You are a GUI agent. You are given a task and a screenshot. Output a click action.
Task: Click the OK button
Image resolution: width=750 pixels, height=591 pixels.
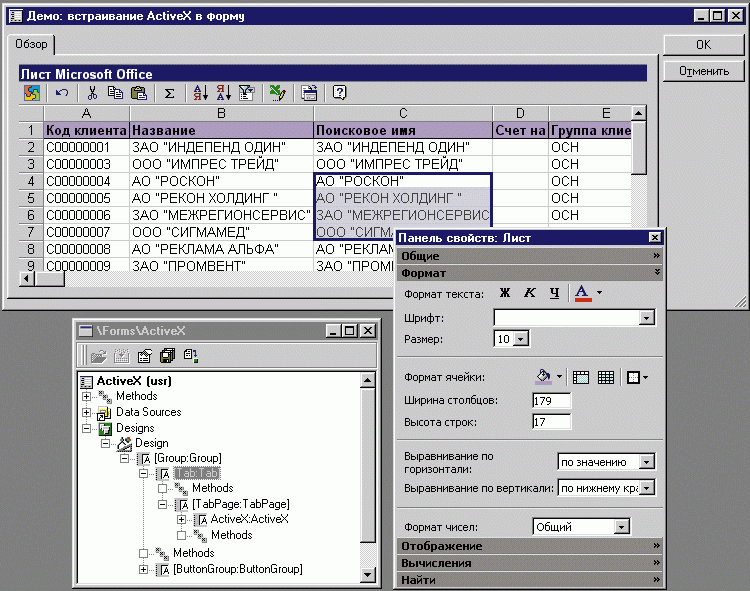coord(703,44)
